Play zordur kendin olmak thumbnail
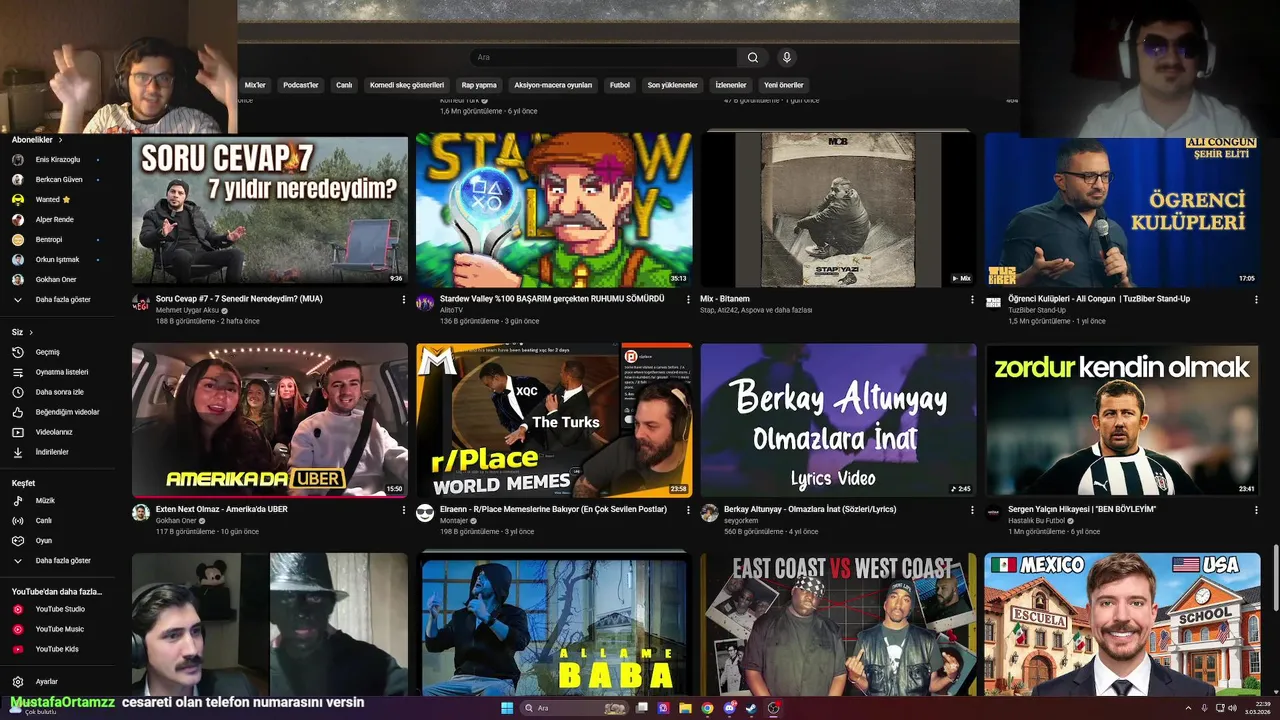Viewport: 1280px width, 720px height. pos(1122,421)
